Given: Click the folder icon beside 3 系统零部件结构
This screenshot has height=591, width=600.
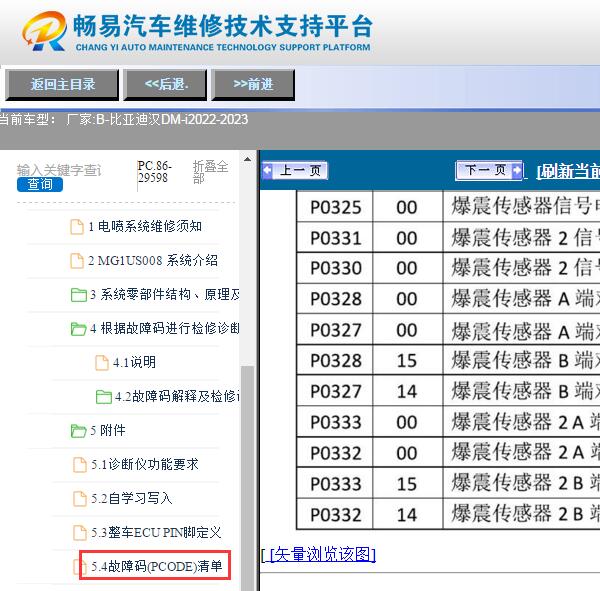Looking at the screenshot, I should pos(79,295).
